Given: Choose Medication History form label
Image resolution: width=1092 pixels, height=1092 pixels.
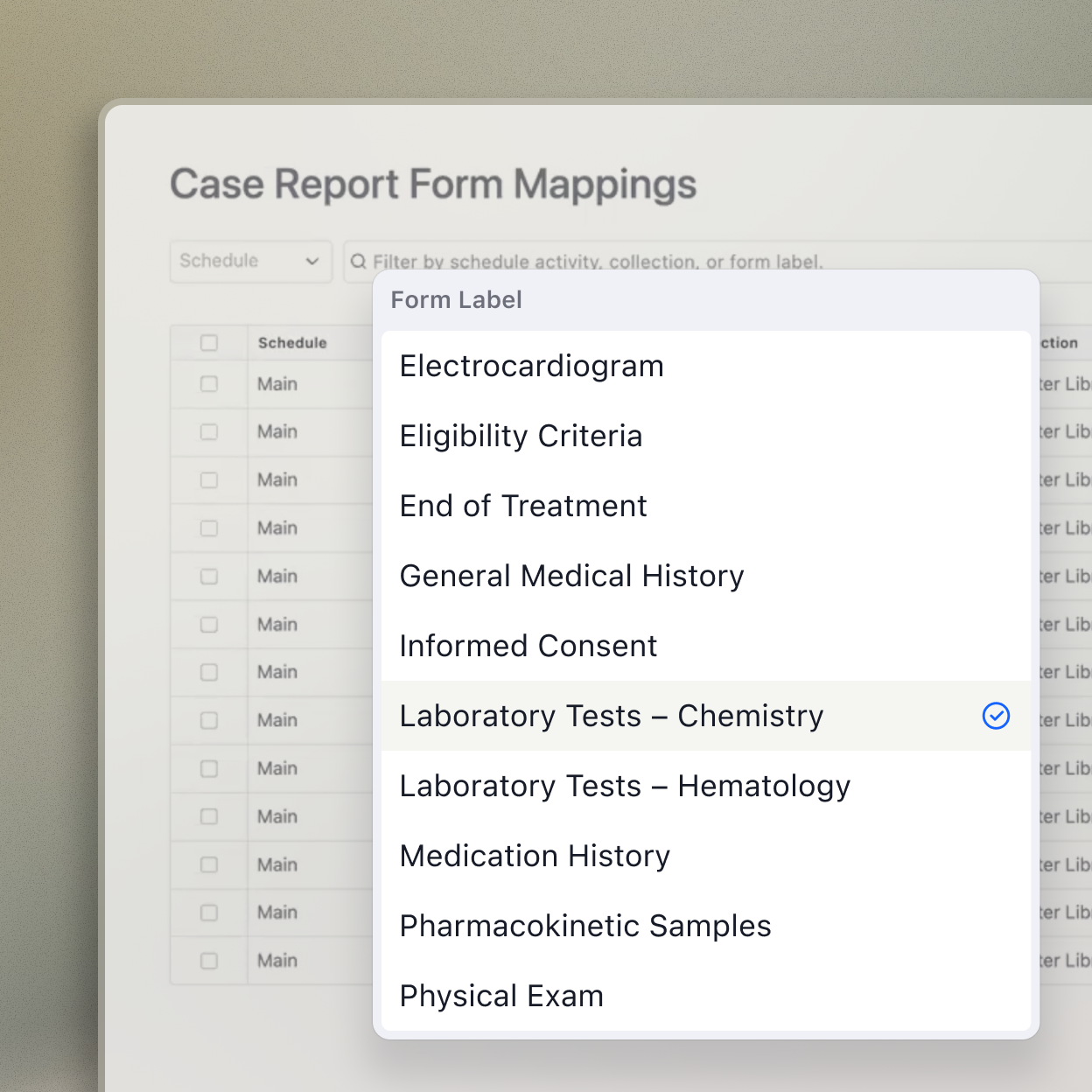Looking at the screenshot, I should 534,856.
